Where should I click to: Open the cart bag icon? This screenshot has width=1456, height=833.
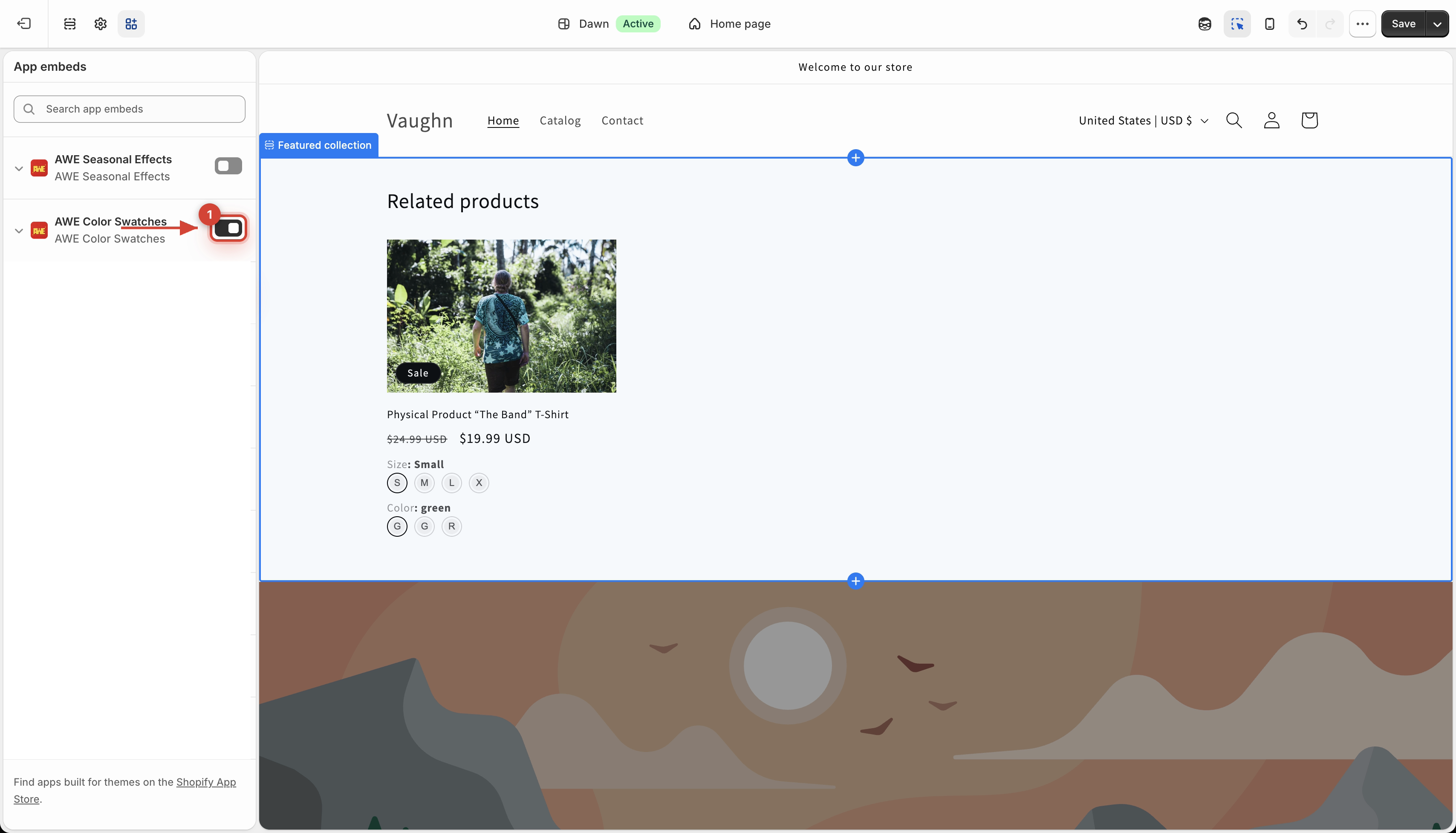(1309, 120)
